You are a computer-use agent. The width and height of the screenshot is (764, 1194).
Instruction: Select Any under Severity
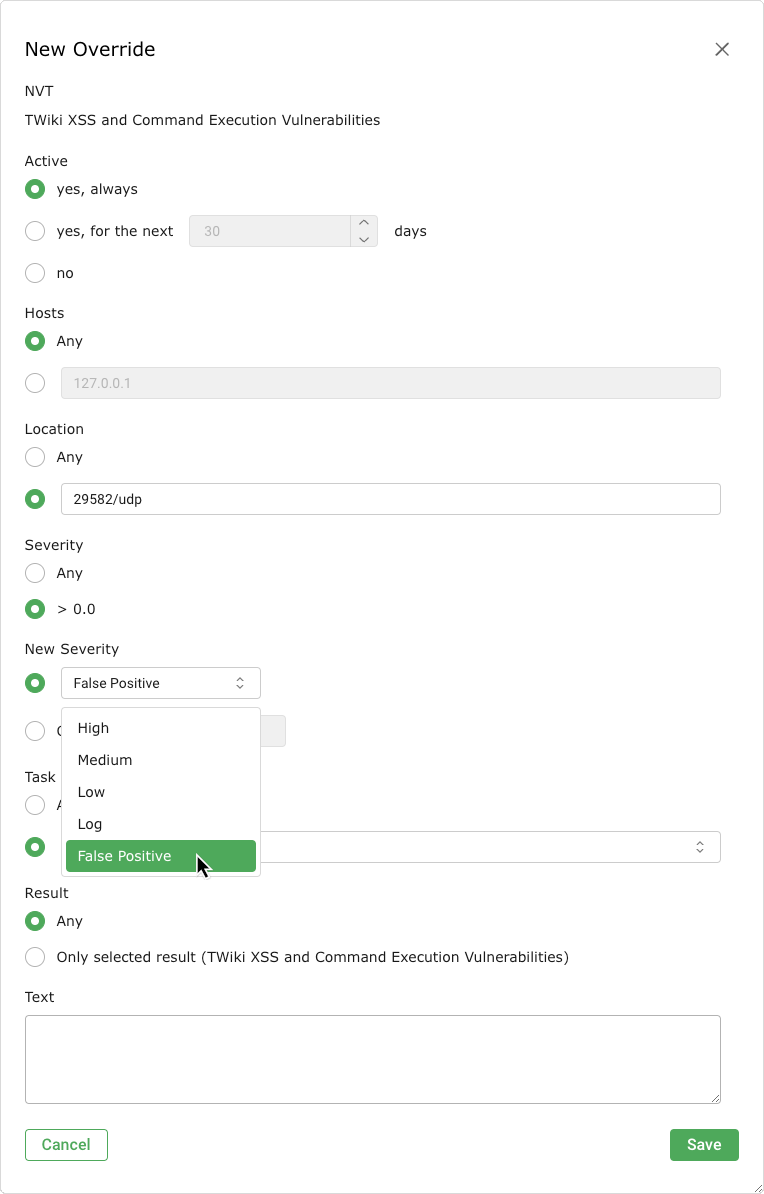click(x=35, y=573)
